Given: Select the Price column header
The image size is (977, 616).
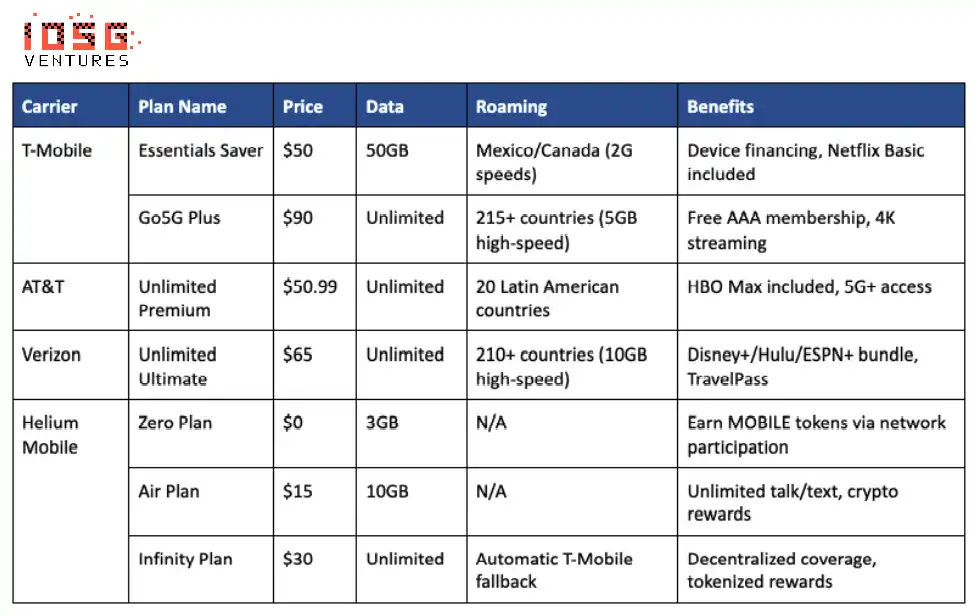Looking at the screenshot, I should 303,107.
